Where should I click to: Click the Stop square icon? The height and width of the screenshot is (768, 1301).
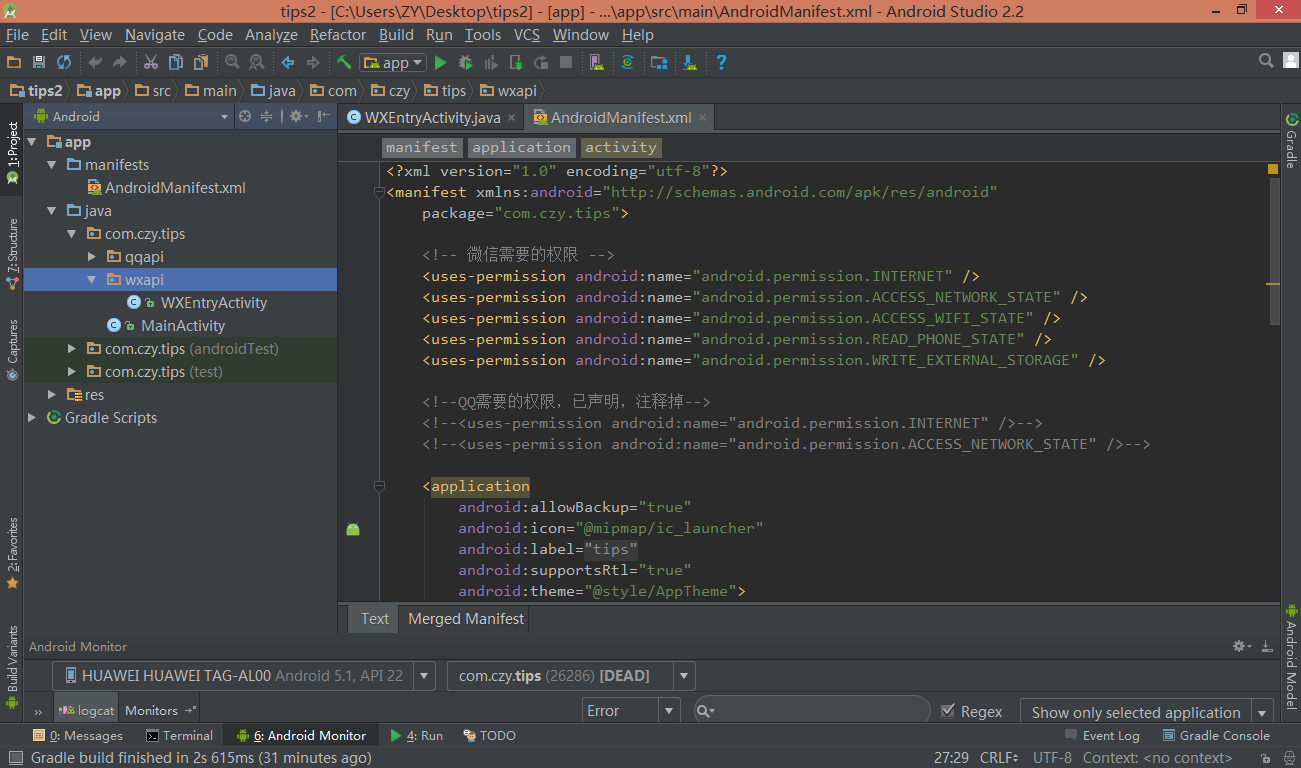tap(566, 62)
